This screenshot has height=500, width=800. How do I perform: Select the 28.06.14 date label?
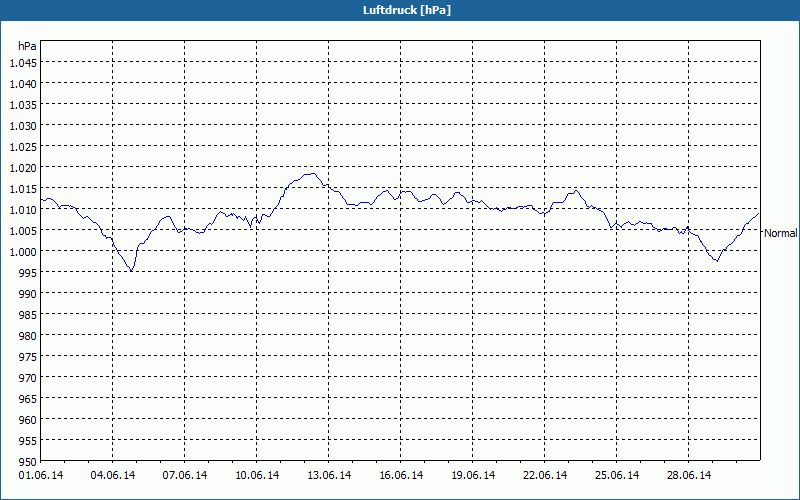point(689,476)
